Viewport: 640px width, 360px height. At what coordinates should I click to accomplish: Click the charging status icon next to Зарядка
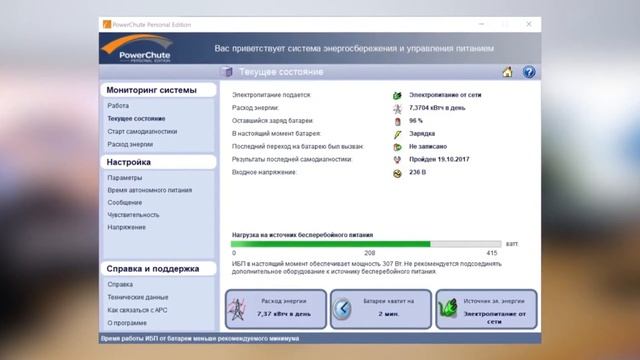397,134
